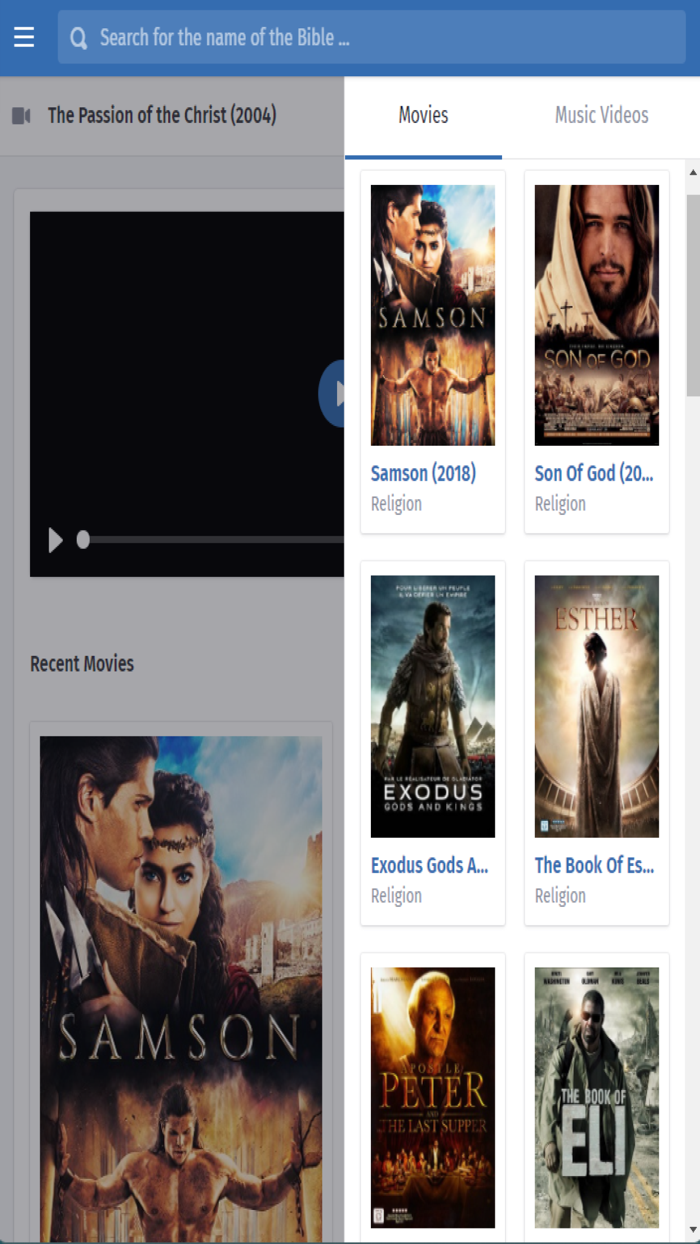Click the large round play button on video
700x1244 pixels.
(x=332, y=394)
